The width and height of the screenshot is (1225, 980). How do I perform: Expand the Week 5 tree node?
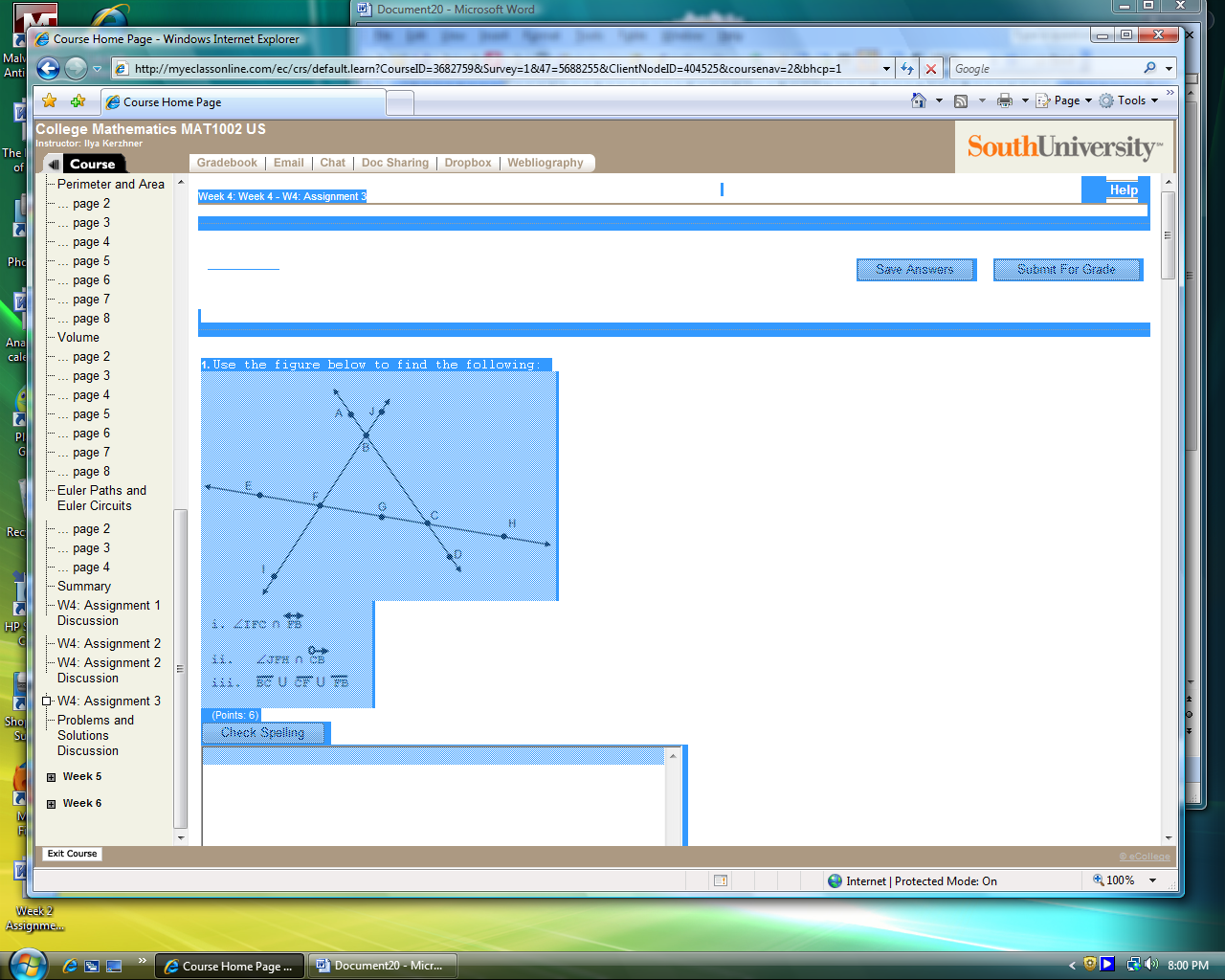tap(52, 777)
